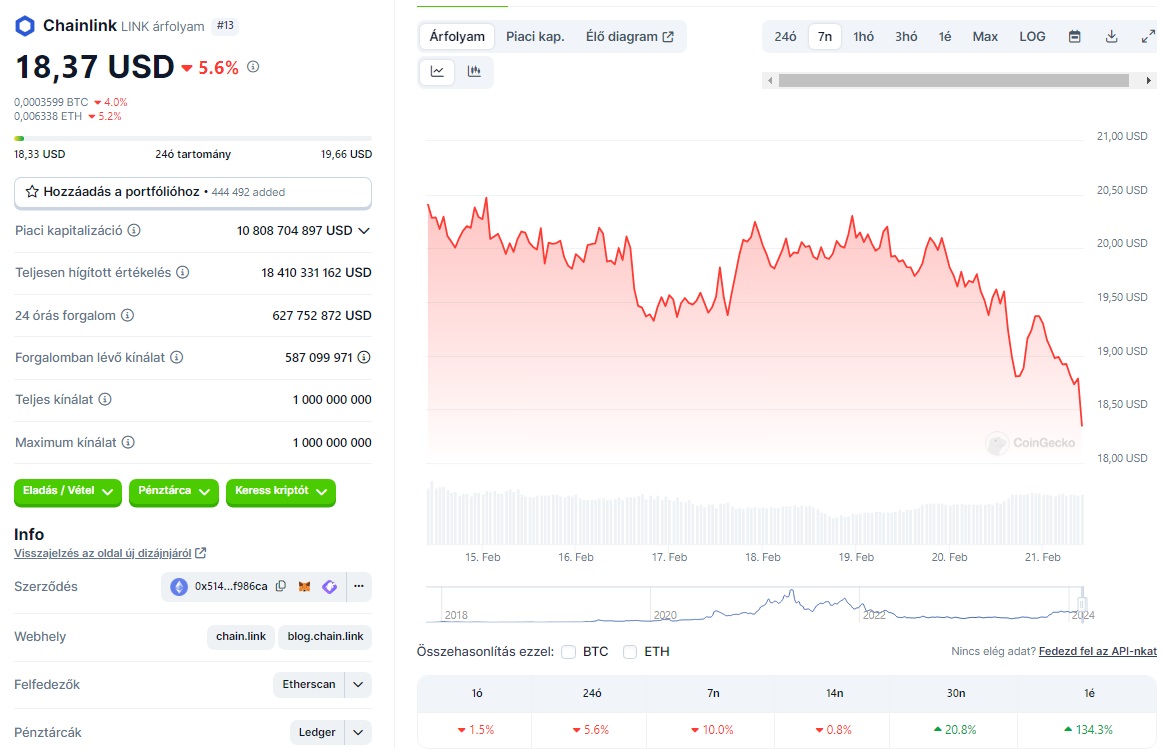Show info for Maximum kínálat
The image size is (1163, 749).
128,443
